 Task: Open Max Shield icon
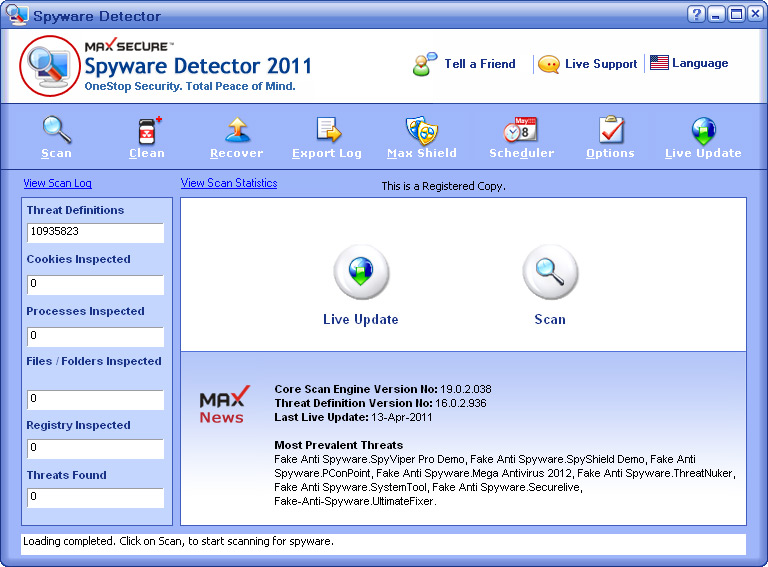click(x=422, y=130)
